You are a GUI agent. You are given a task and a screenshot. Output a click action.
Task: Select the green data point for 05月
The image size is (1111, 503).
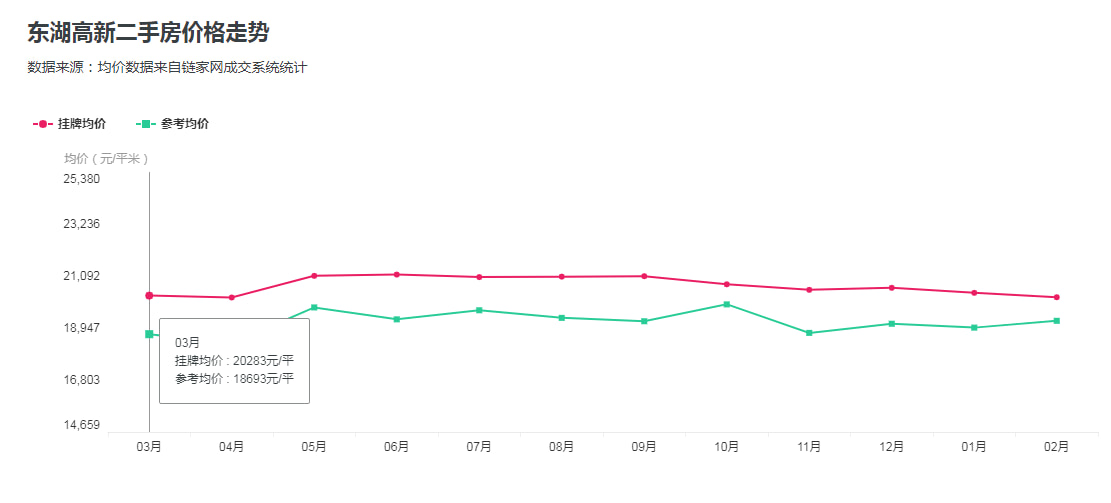314,307
